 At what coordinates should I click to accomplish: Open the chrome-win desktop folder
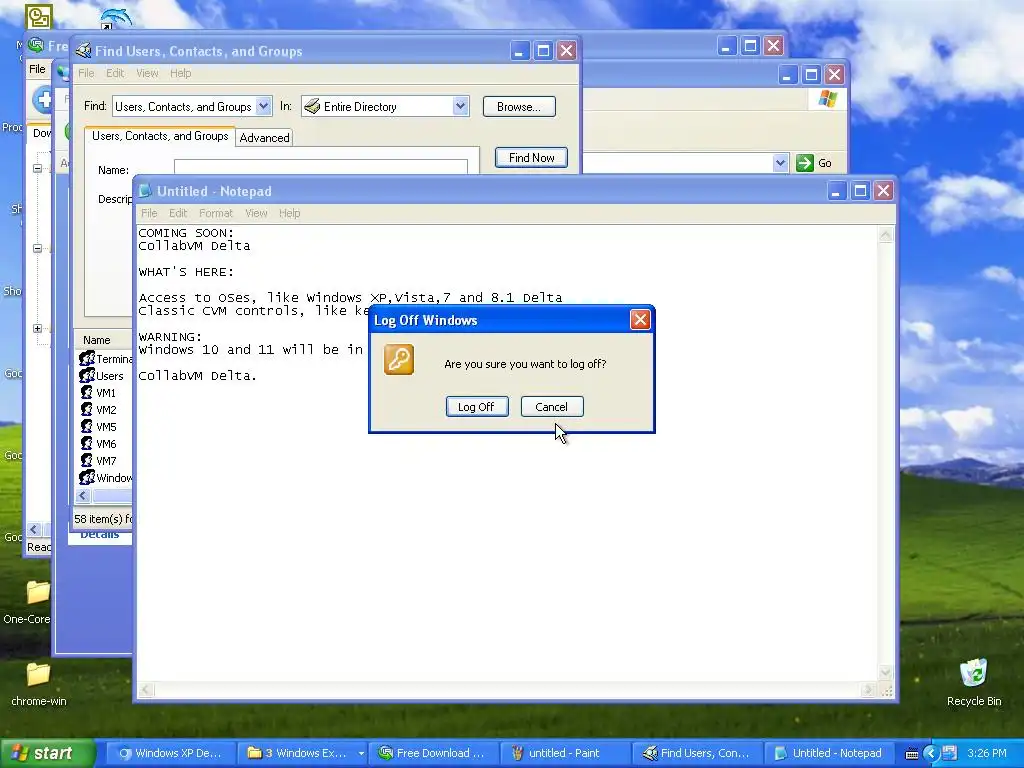(x=38, y=674)
